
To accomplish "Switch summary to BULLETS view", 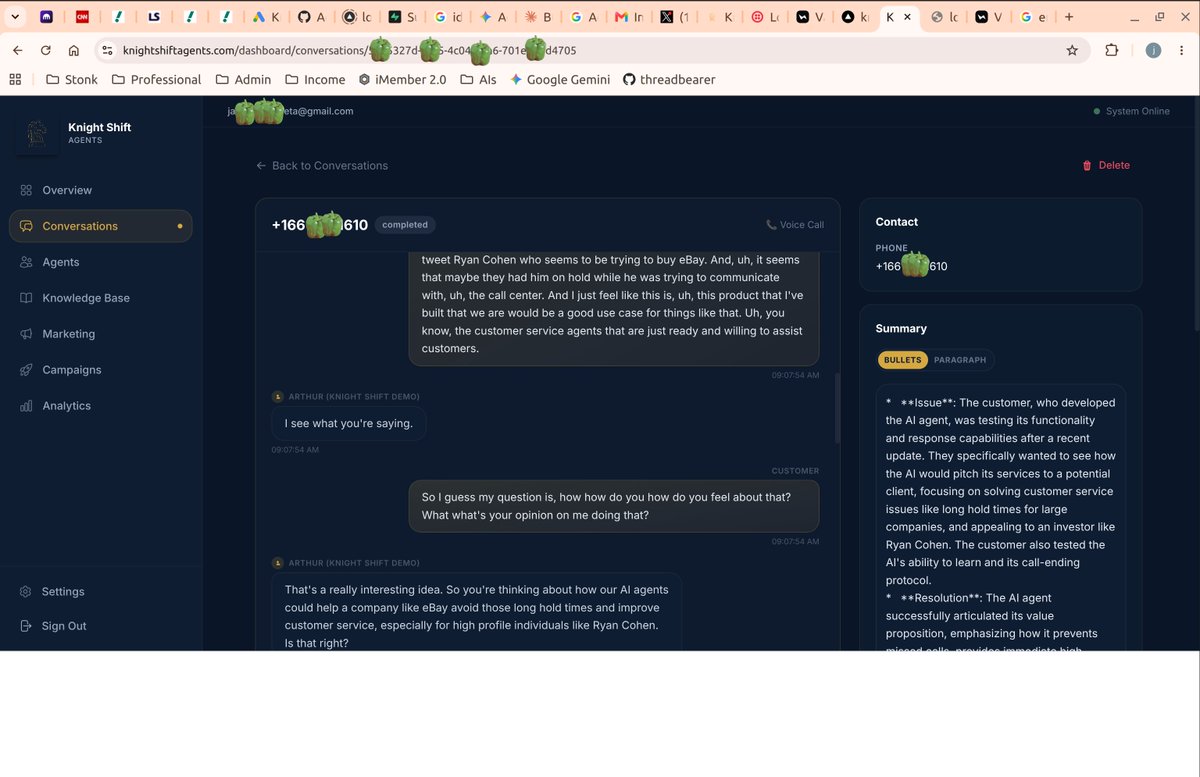I will click(x=904, y=360).
